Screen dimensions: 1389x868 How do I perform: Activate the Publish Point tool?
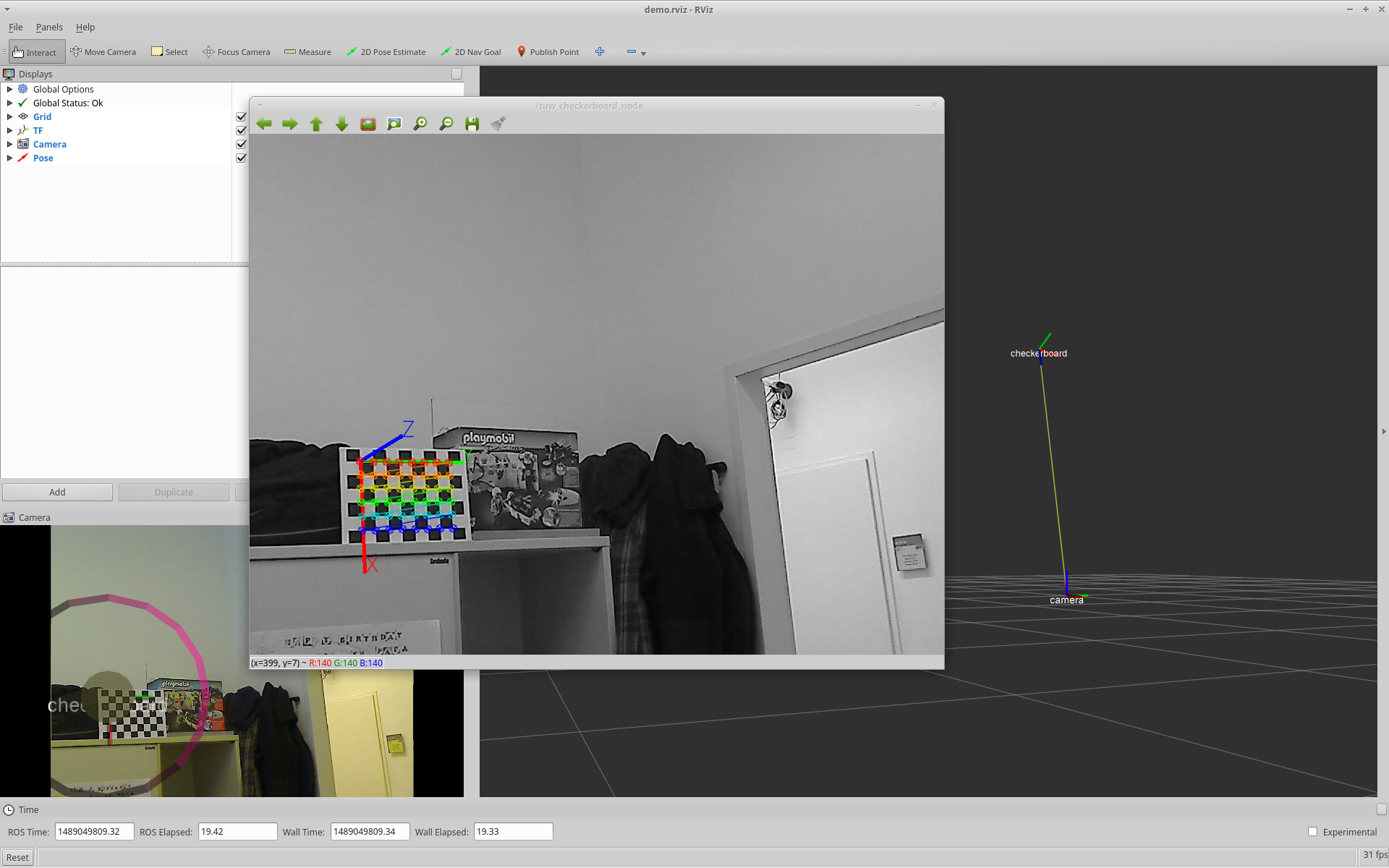click(548, 52)
